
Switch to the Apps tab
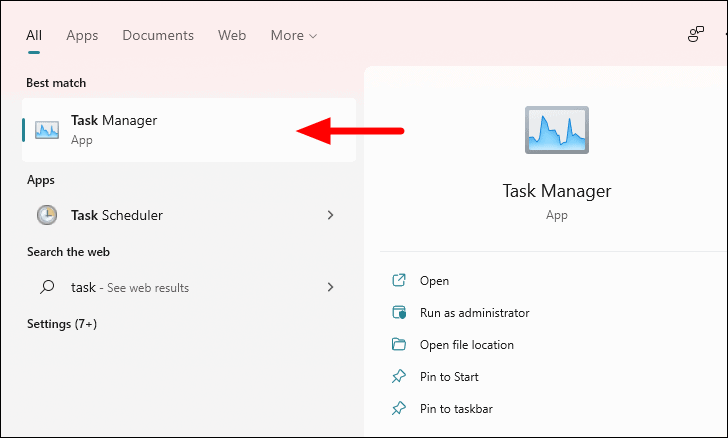[x=82, y=36]
